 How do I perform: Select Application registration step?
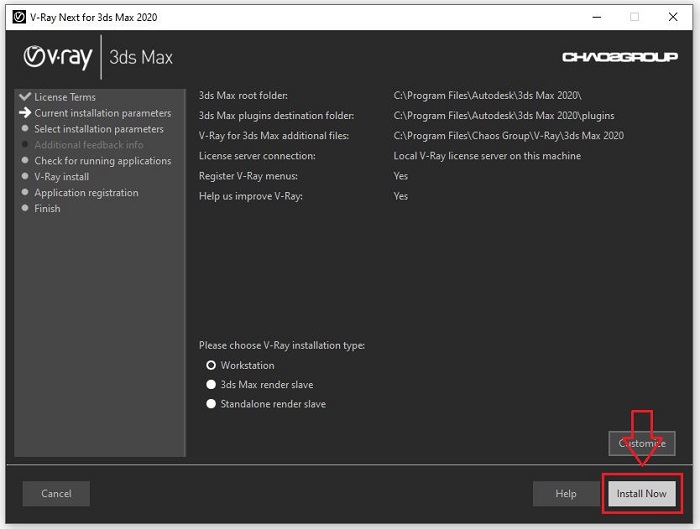(x=86, y=193)
